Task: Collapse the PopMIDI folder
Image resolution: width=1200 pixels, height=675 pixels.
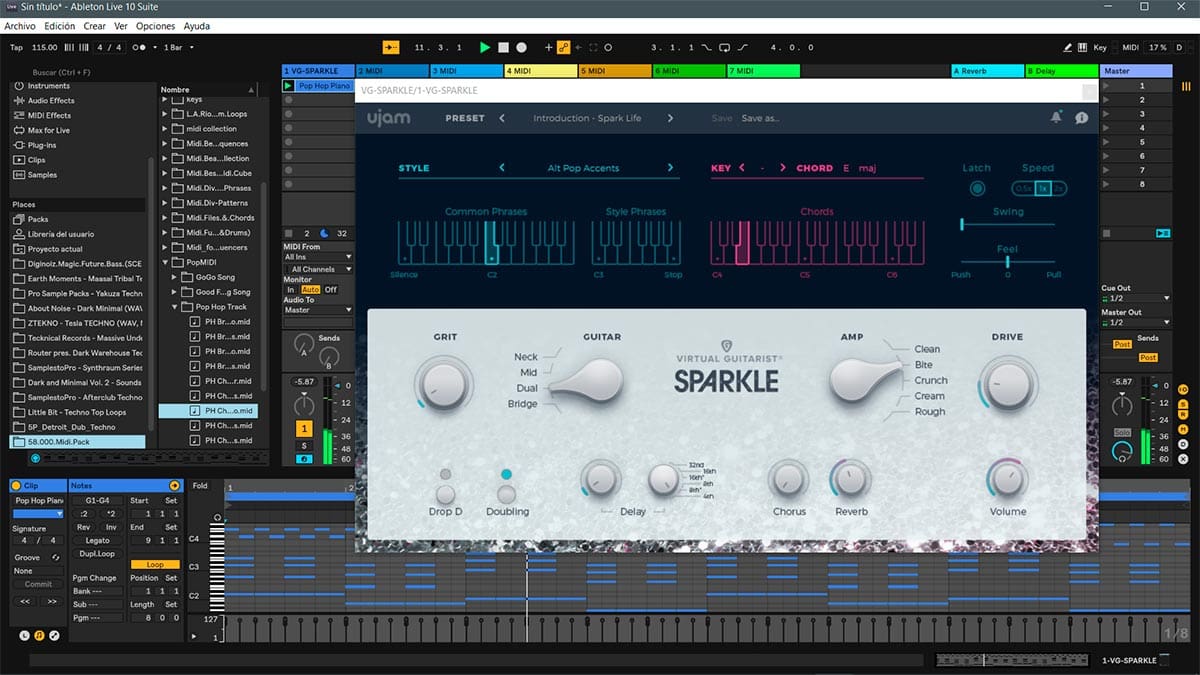Action: click(165, 262)
